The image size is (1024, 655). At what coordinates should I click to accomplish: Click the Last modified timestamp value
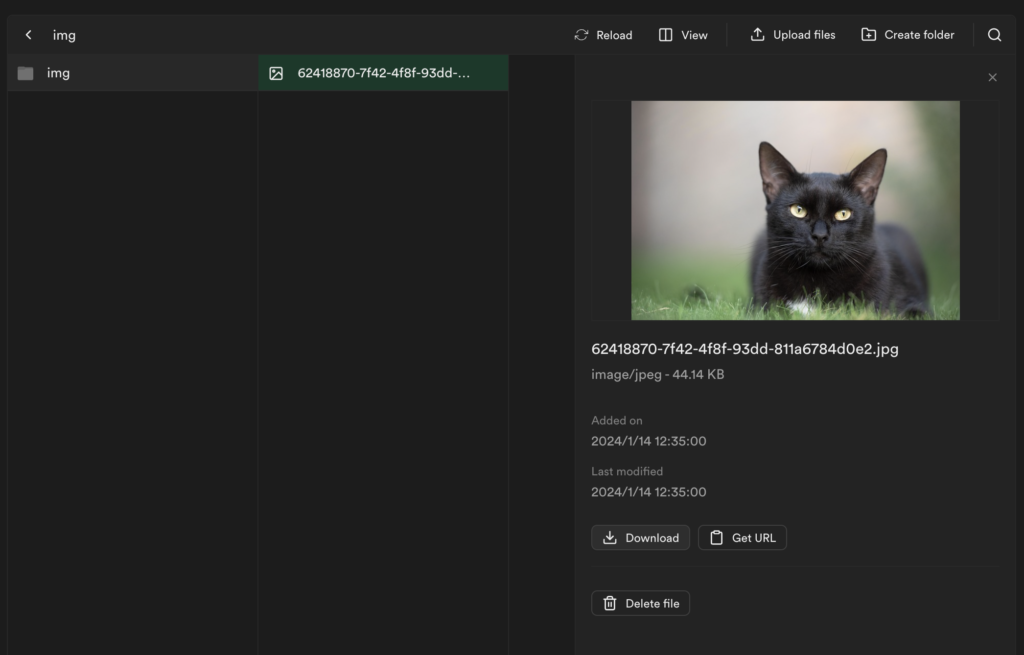tap(648, 492)
